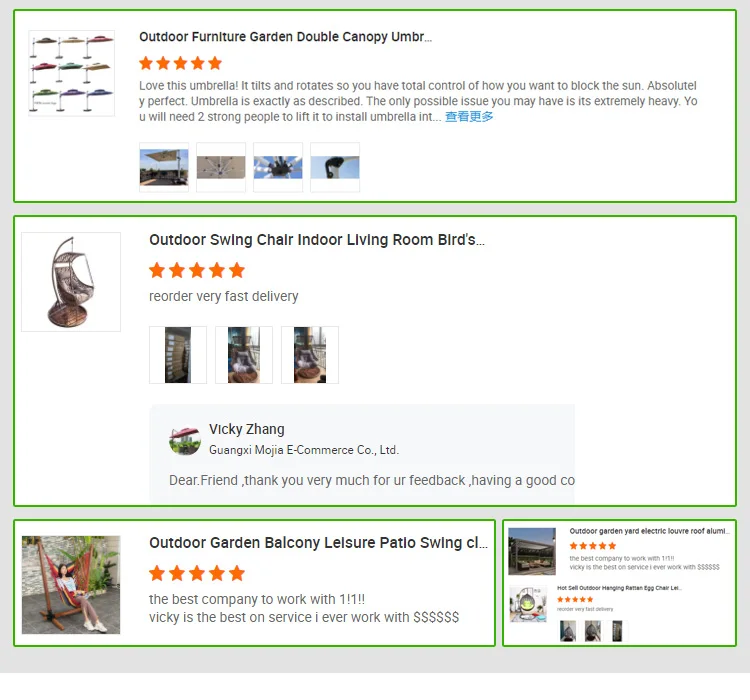View the packaged boxes review photo
Screen dimensions: 750x700
coord(178,355)
